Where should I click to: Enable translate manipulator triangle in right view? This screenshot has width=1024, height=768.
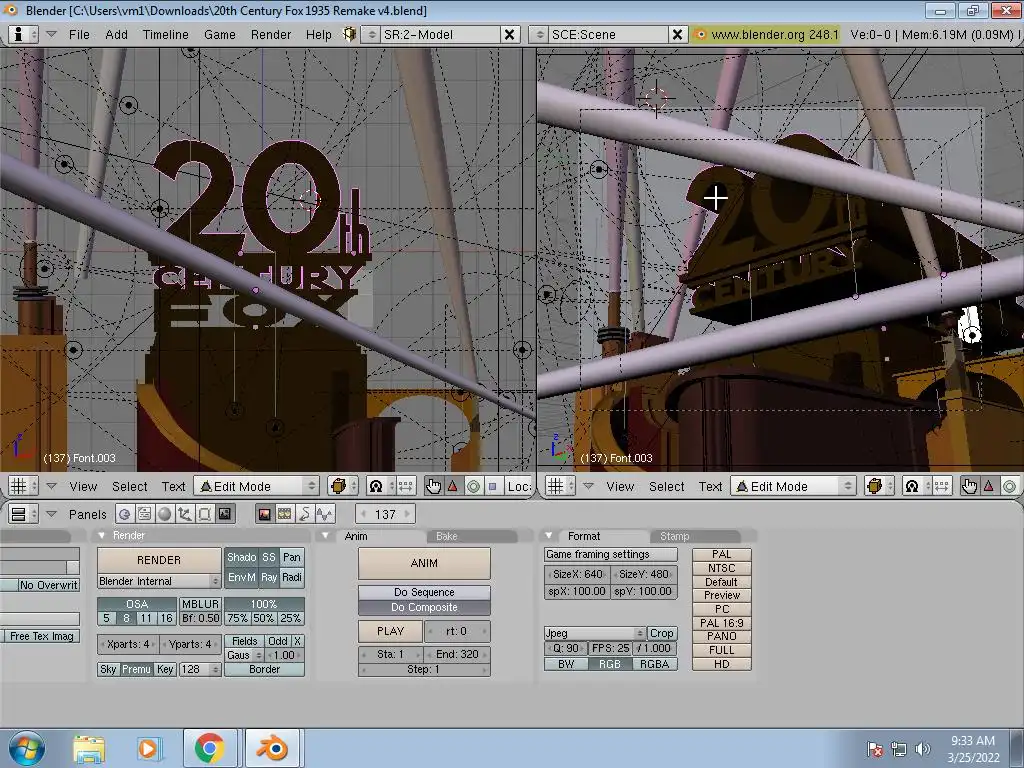click(x=989, y=486)
